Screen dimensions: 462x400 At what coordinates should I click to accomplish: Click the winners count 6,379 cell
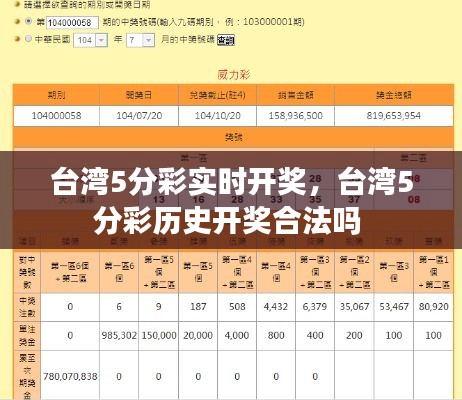[x=315, y=307]
